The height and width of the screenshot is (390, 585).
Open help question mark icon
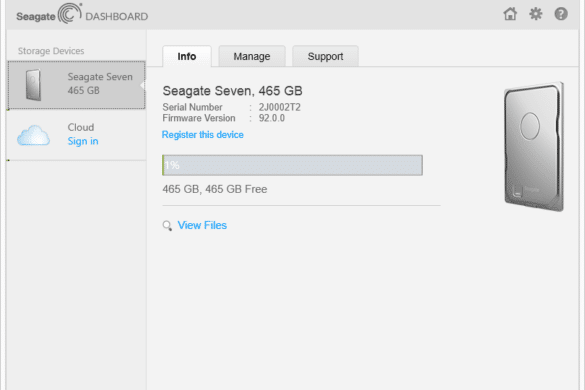[x=561, y=14]
